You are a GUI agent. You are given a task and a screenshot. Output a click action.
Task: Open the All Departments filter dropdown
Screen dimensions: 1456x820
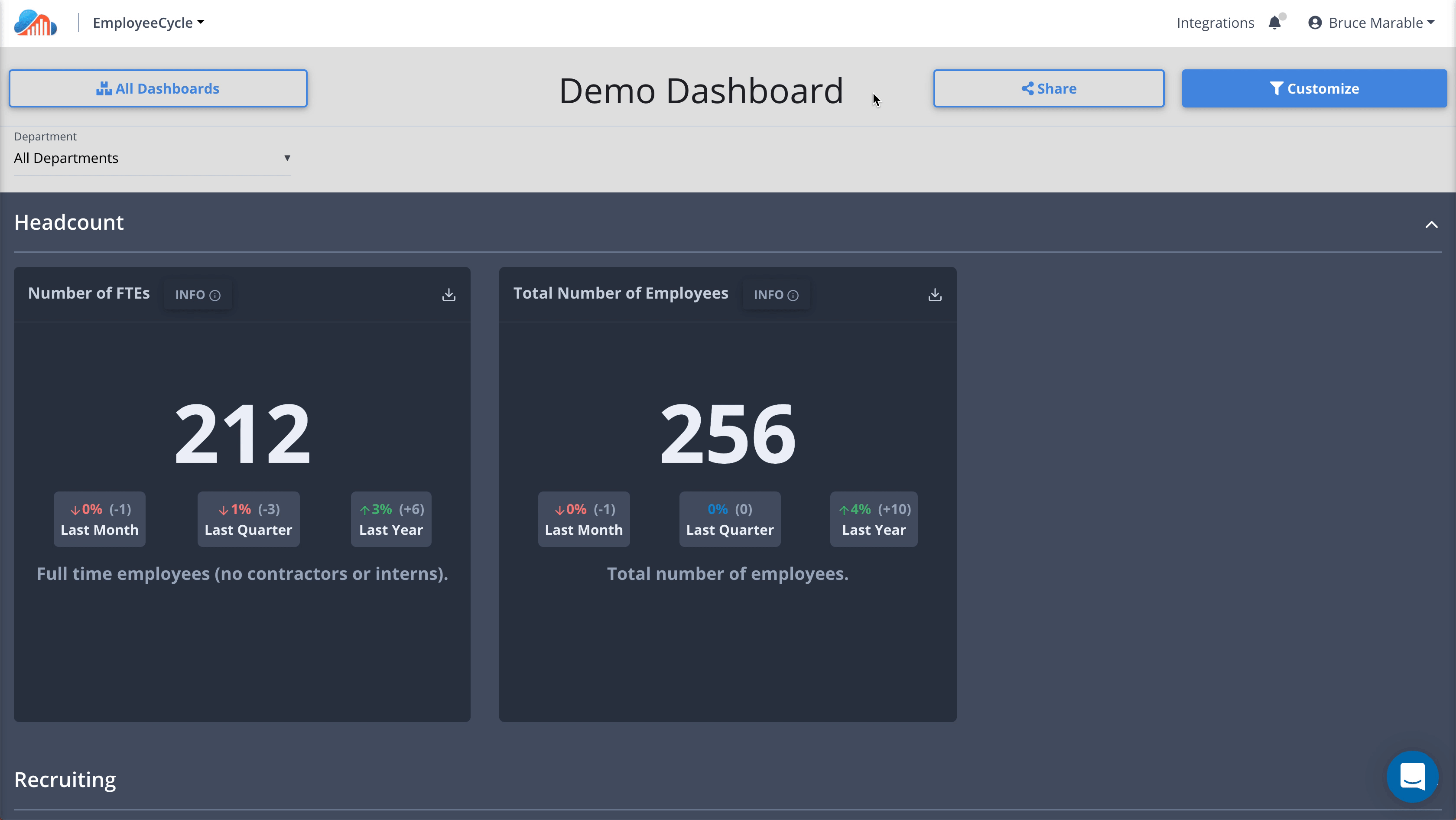coord(152,158)
